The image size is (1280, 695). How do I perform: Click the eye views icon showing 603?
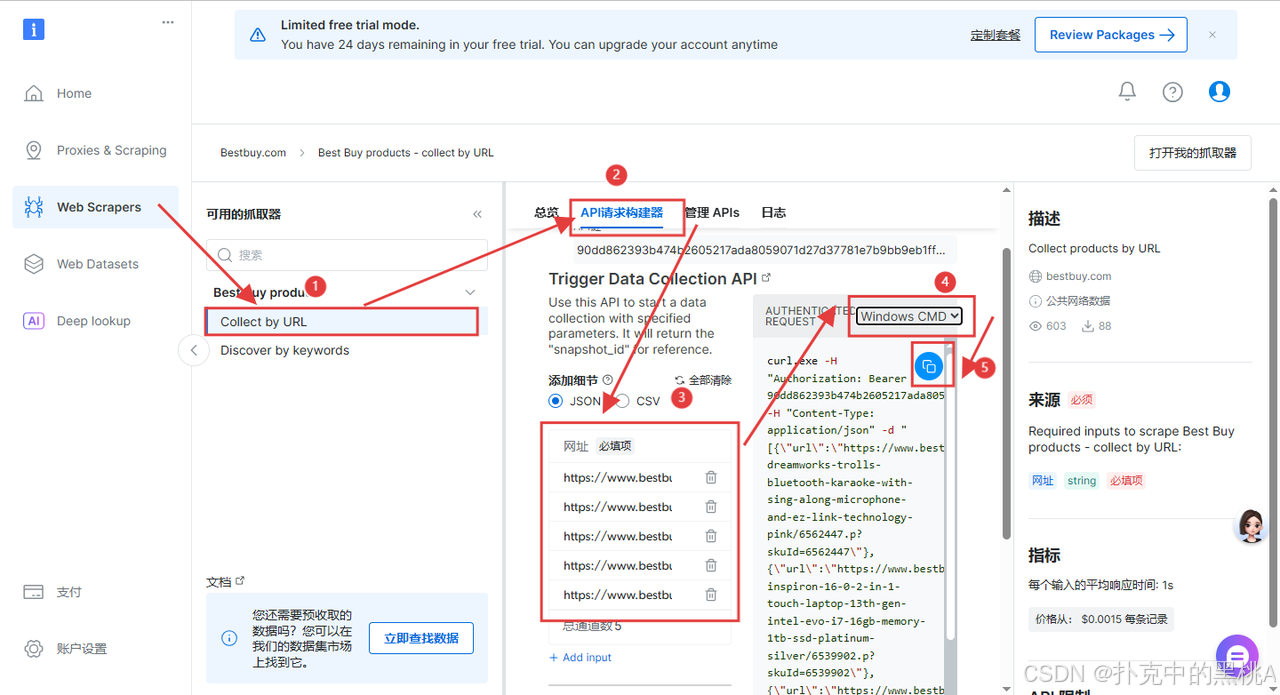(x=1036, y=326)
